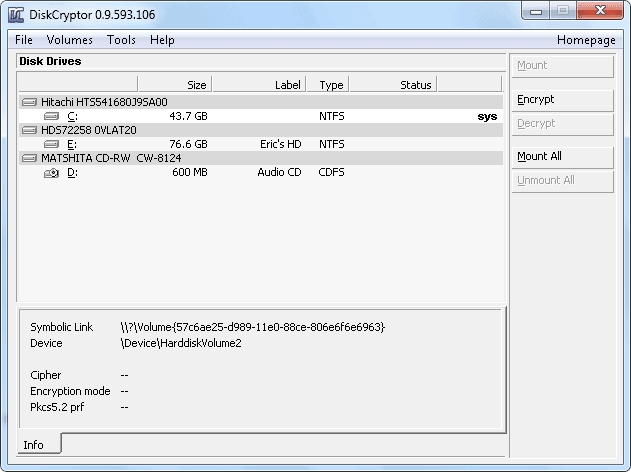The image size is (631, 472).
Task: Open the Volumes menu
Action: click(70, 40)
